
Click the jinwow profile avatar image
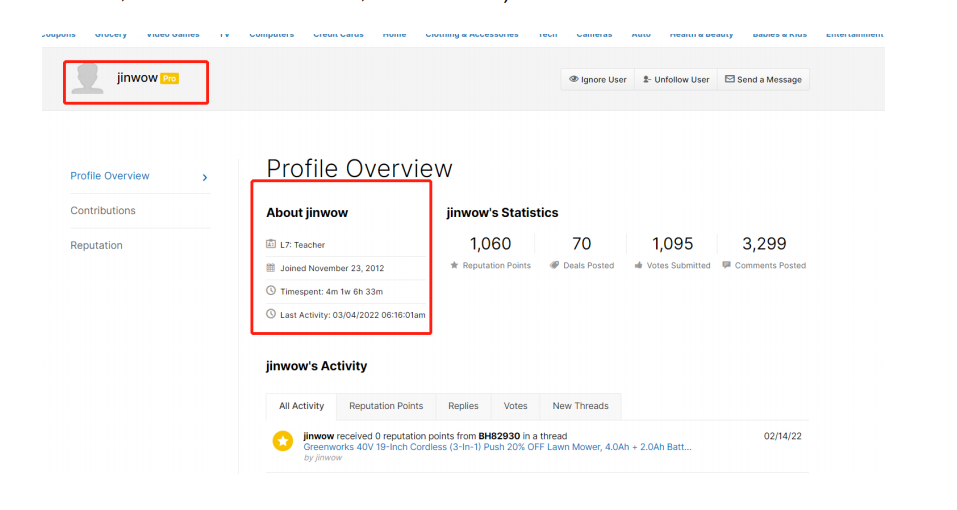pyautogui.click(x=87, y=79)
